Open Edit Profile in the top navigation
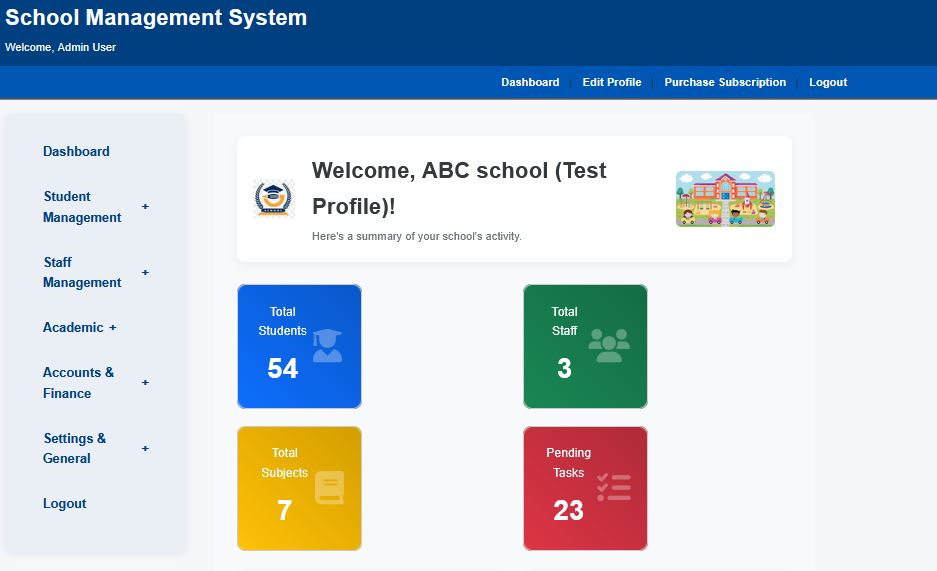This screenshot has height=571, width=937. tap(612, 82)
